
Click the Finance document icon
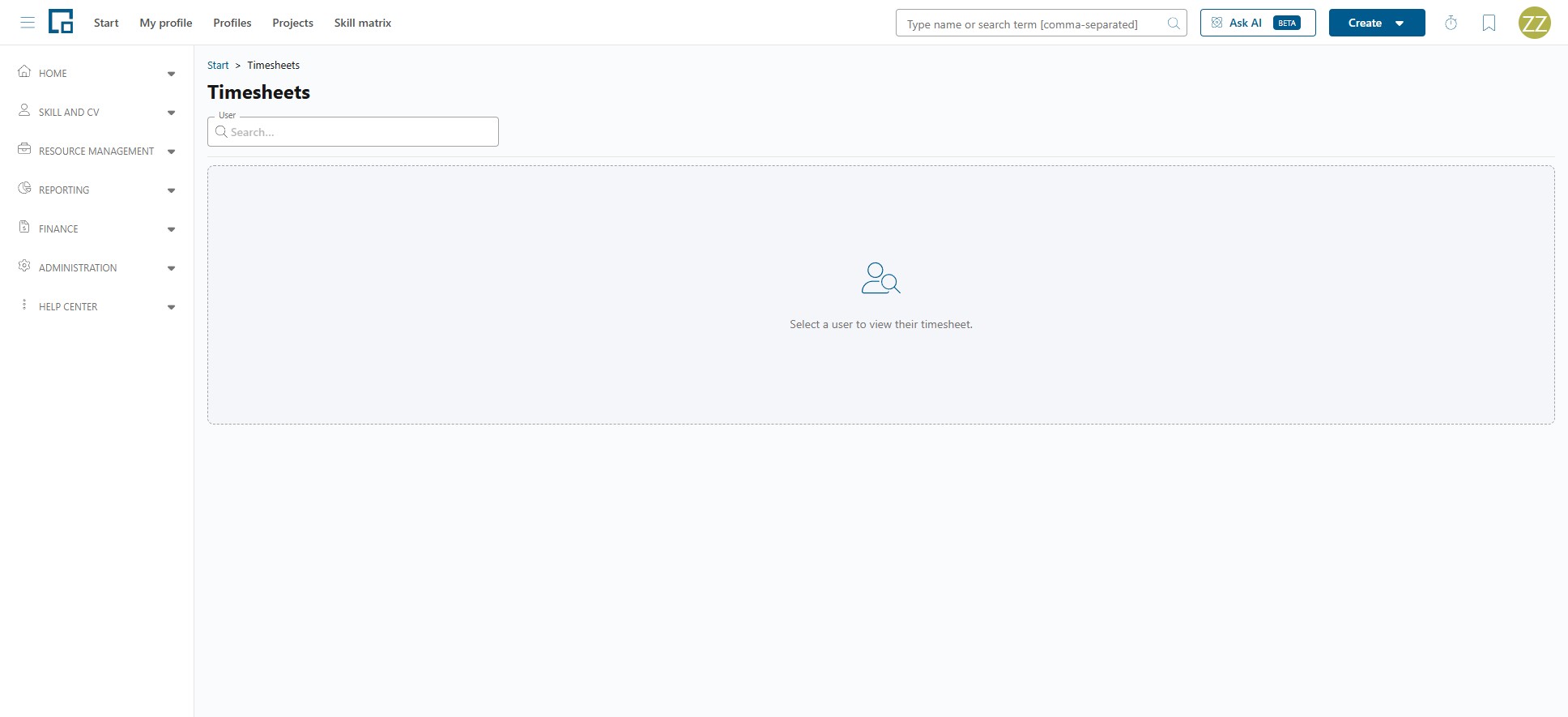[x=24, y=227]
